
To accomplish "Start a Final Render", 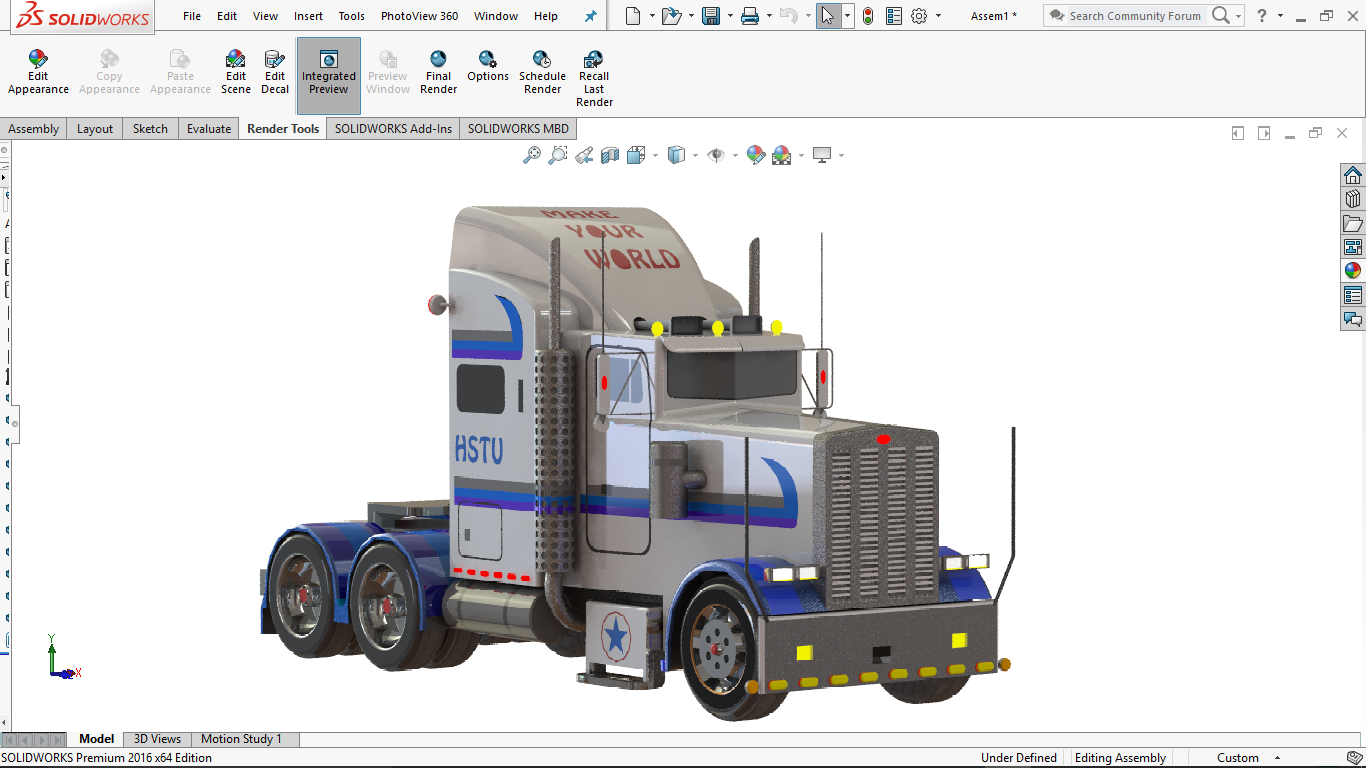I will [x=438, y=72].
